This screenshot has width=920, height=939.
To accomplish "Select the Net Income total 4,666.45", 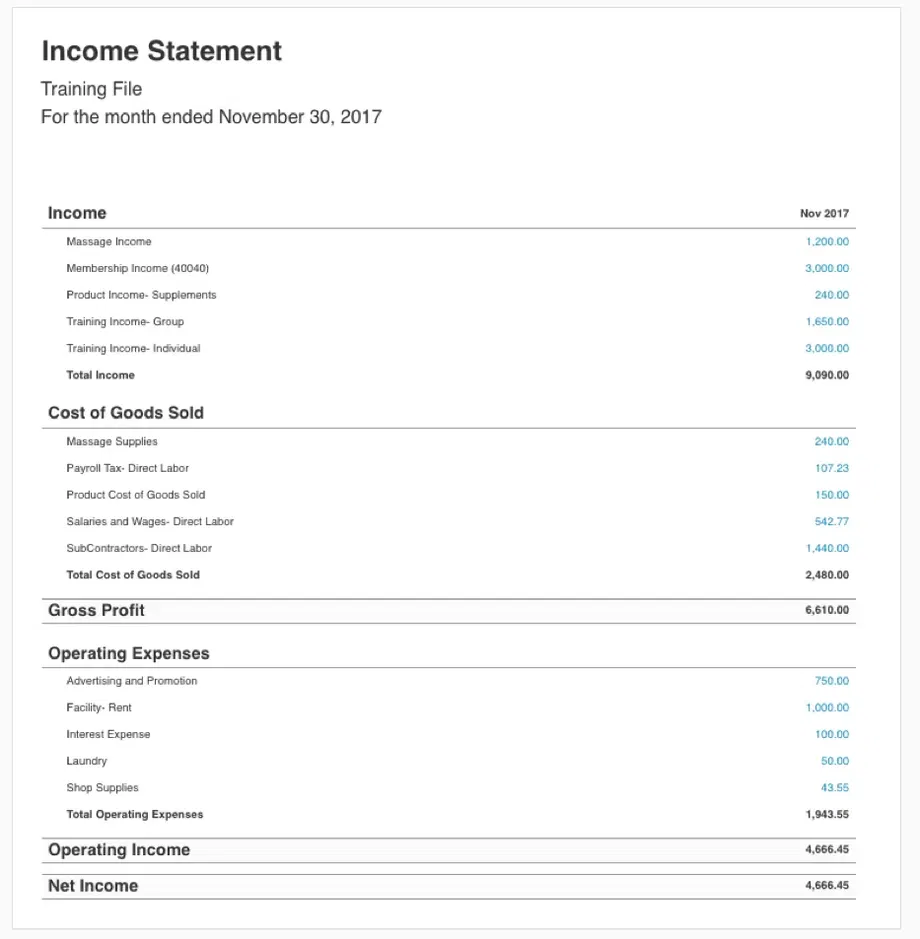I will 826,886.
